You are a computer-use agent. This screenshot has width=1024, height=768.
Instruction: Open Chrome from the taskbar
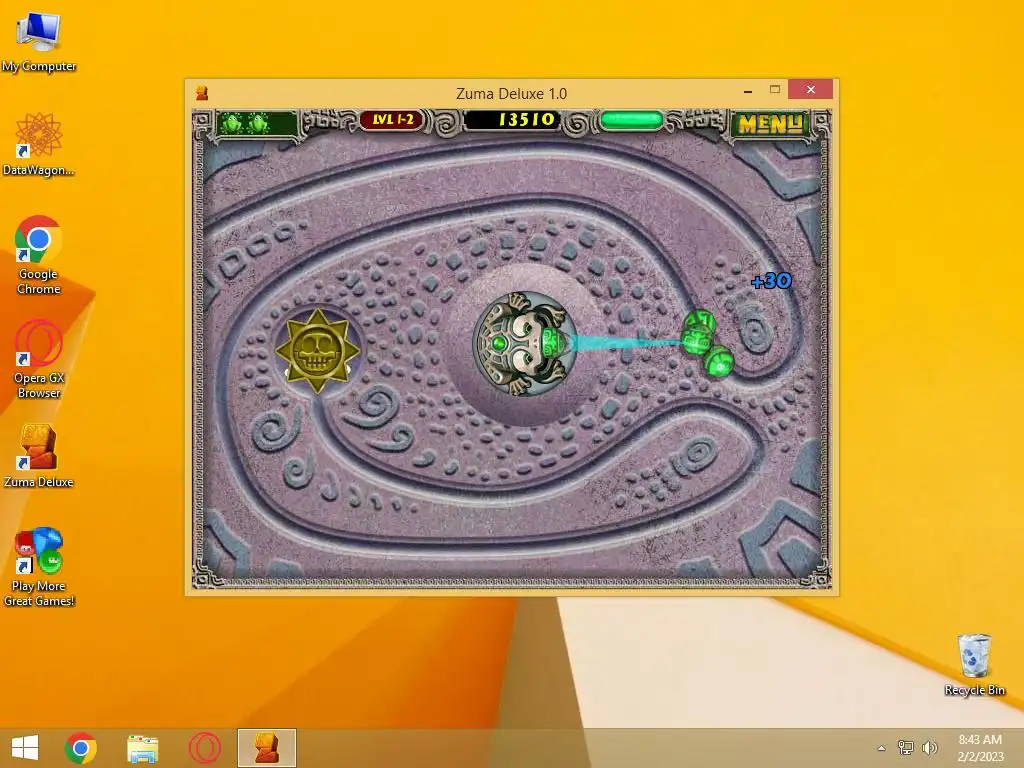tap(81, 748)
